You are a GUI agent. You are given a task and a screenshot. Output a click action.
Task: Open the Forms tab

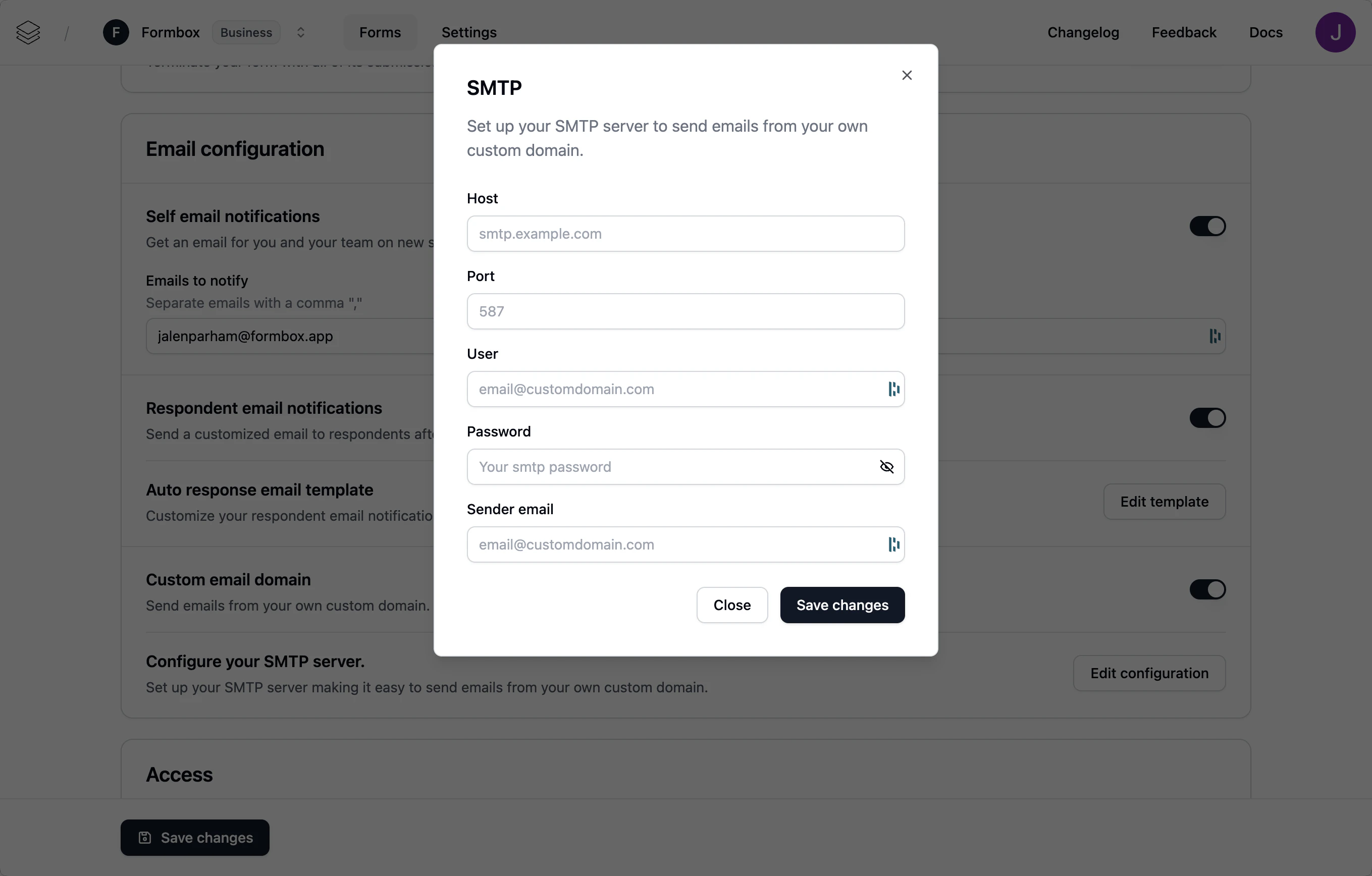380,32
